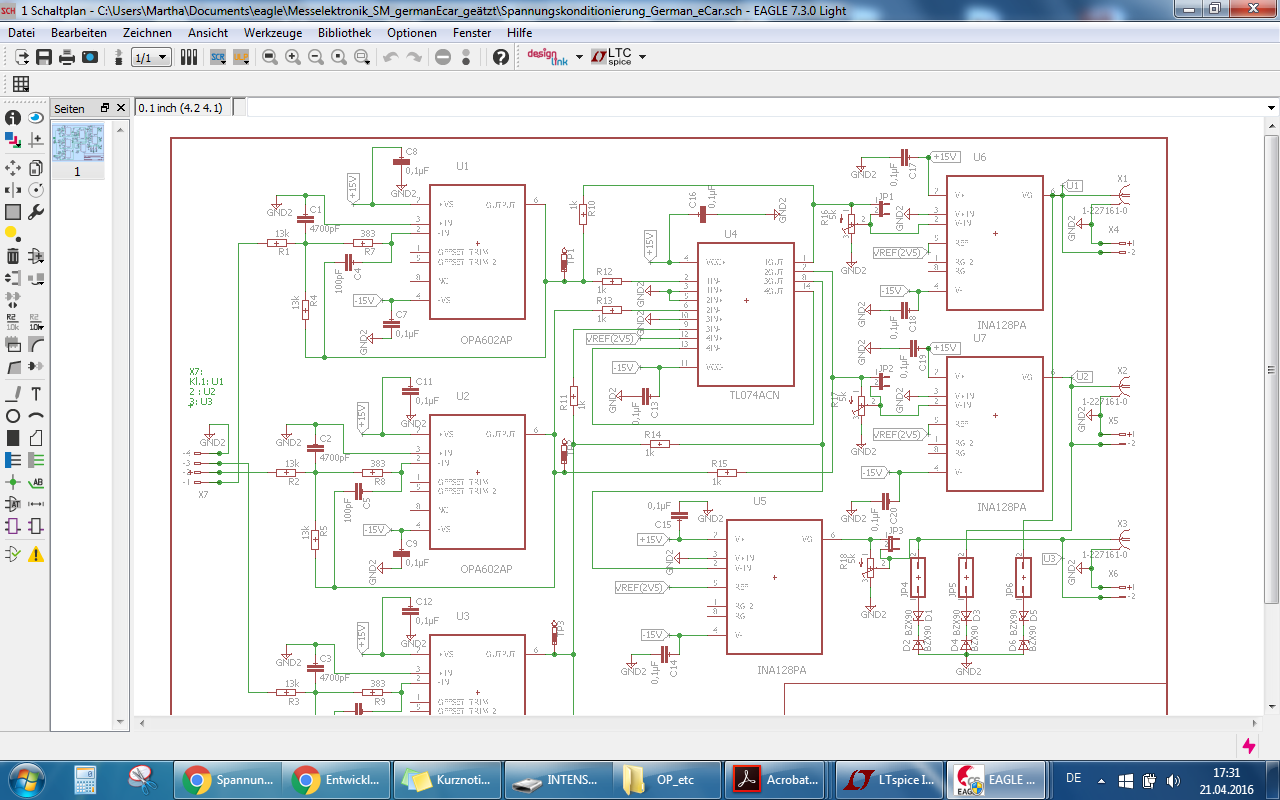Select the Rectangle tool
This screenshot has width=1280, height=800.
[x=13, y=438]
